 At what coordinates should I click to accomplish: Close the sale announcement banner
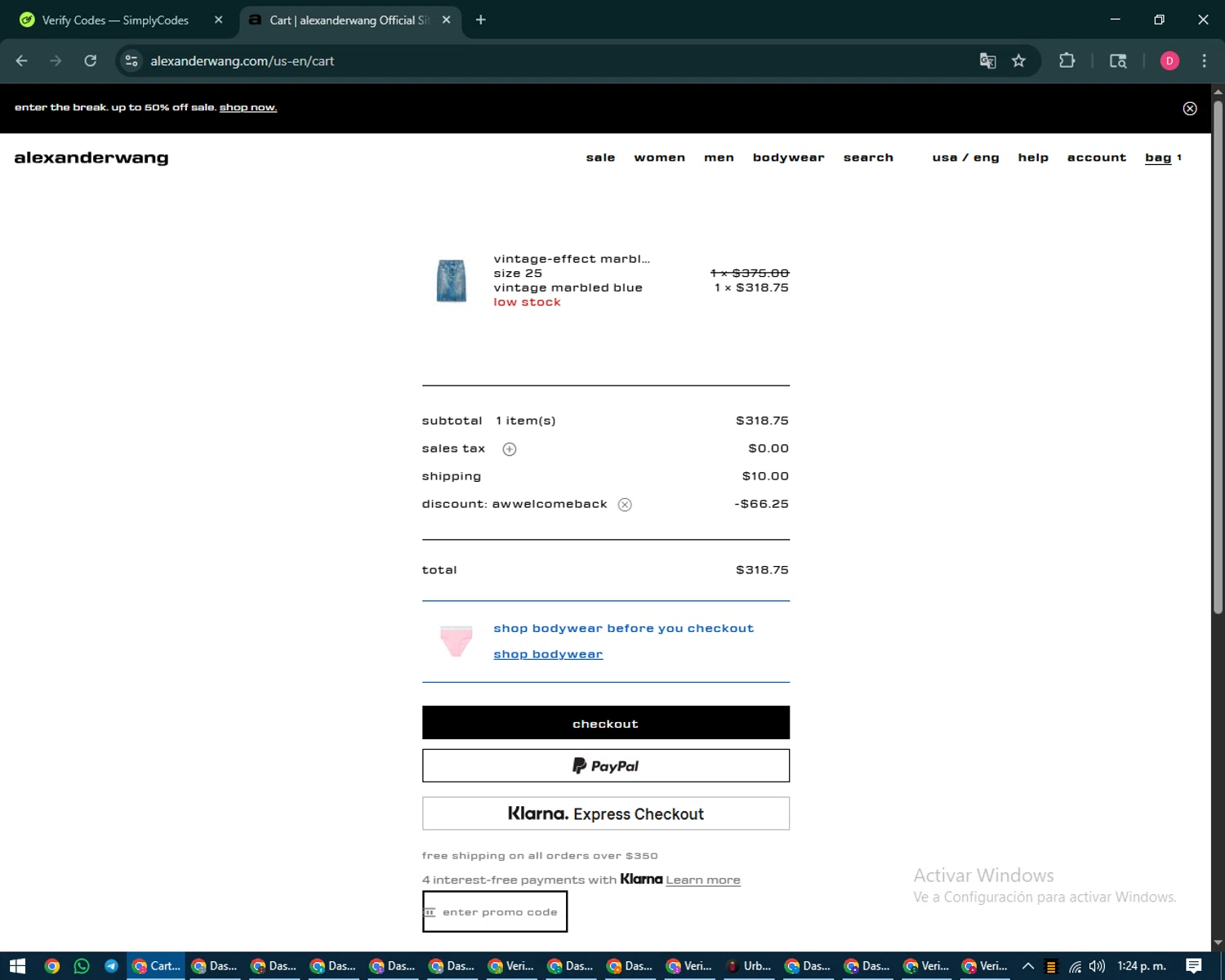pyautogui.click(x=1190, y=109)
